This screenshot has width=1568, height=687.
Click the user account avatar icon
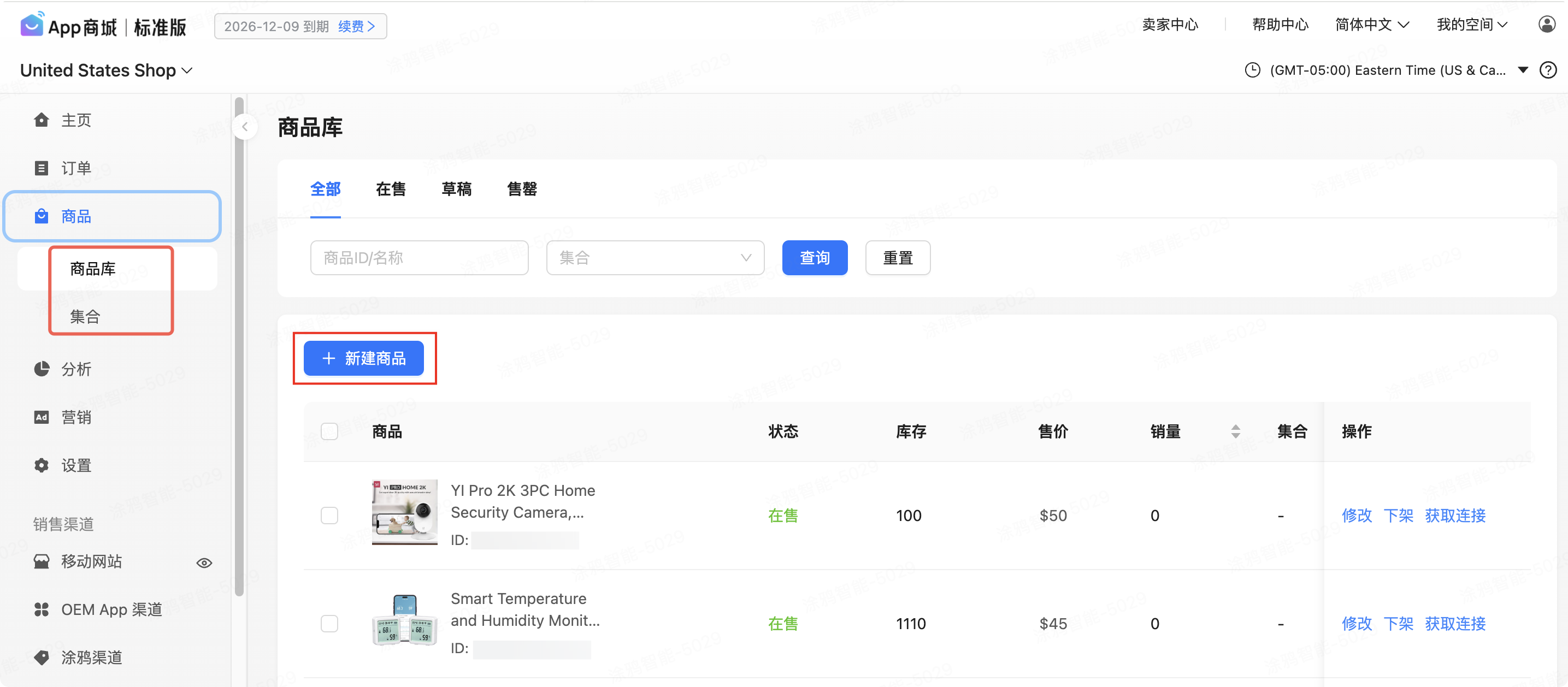(1547, 25)
